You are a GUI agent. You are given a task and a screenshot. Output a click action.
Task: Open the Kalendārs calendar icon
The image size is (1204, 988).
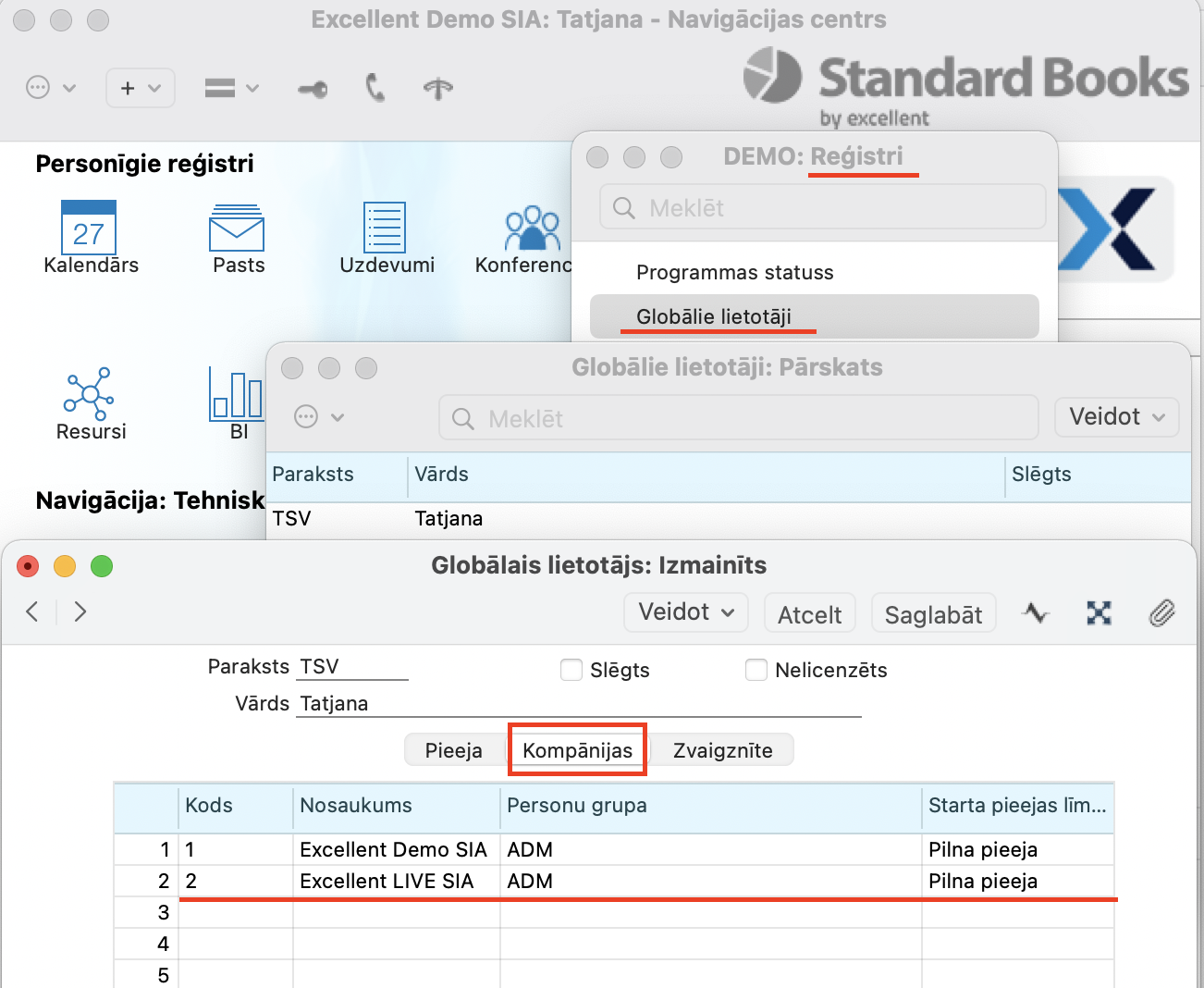(89, 228)
